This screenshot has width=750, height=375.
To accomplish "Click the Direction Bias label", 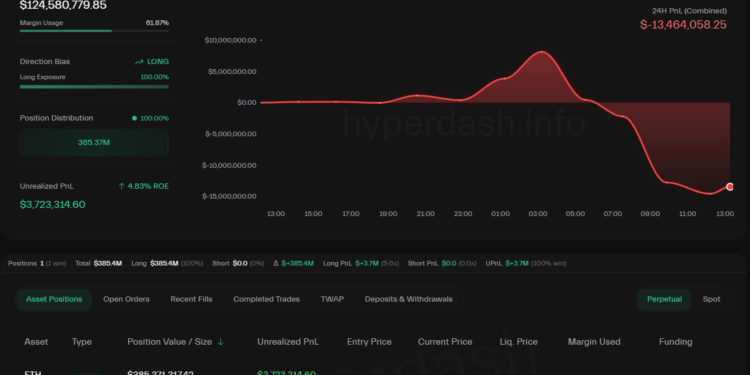I will click(45, 62).
